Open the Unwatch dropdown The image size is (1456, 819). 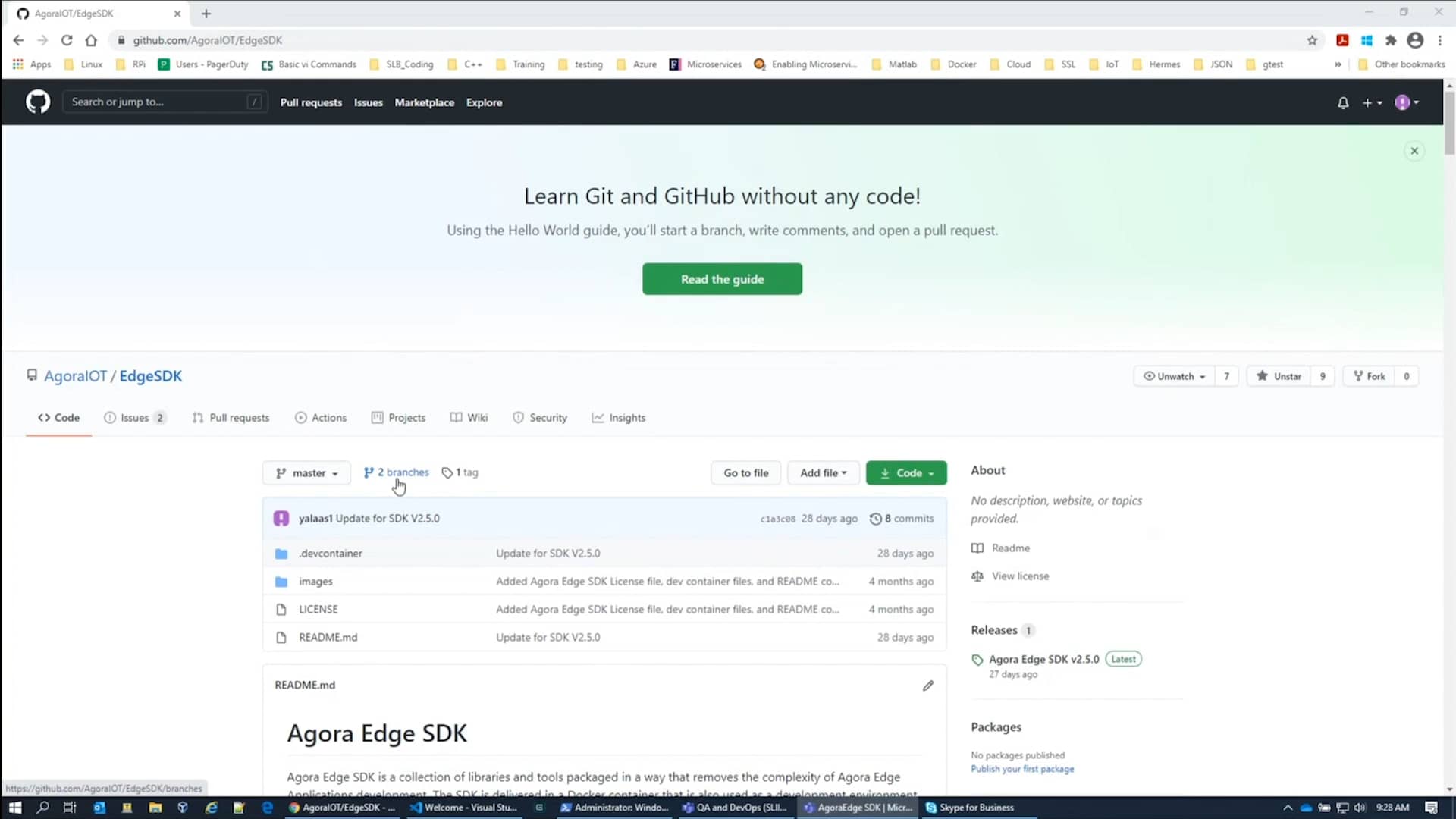click(x=1174, y=375)
